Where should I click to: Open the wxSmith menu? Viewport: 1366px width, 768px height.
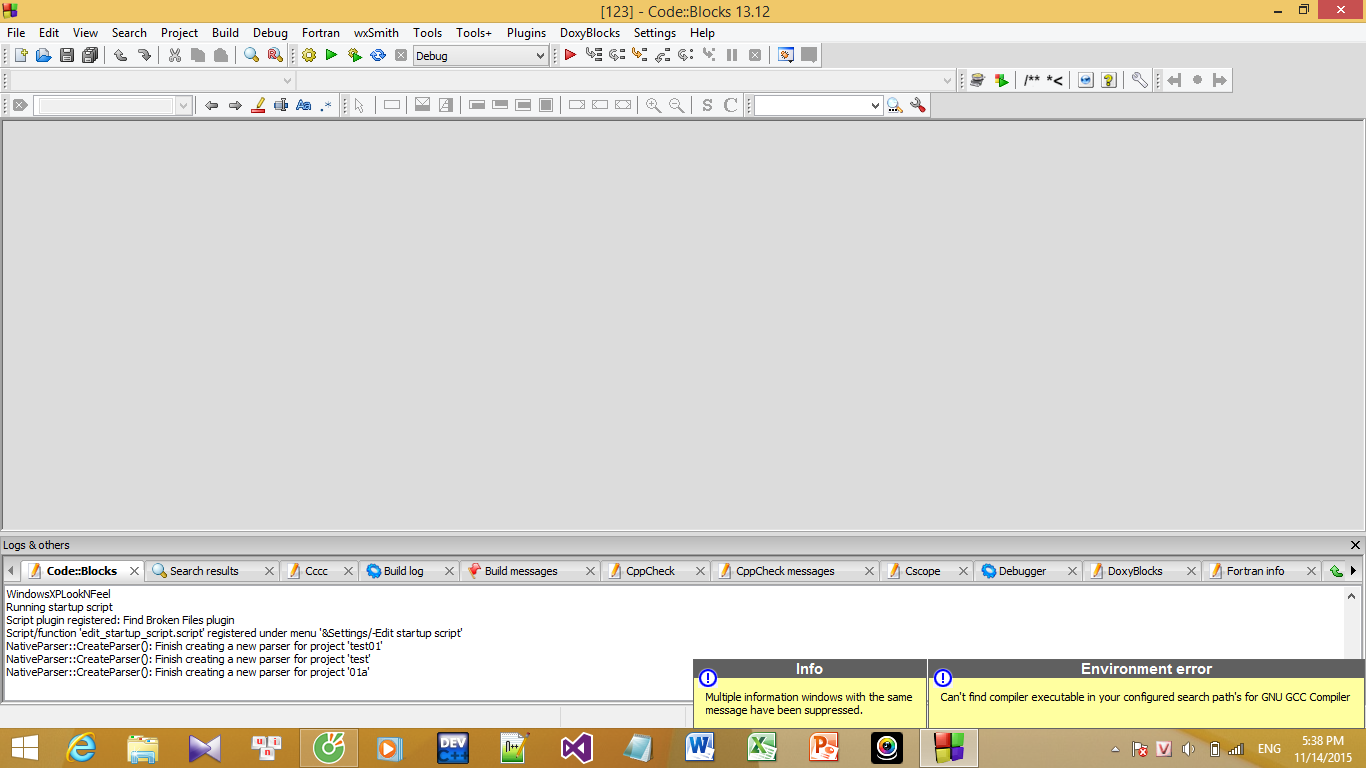pos(376,32)
